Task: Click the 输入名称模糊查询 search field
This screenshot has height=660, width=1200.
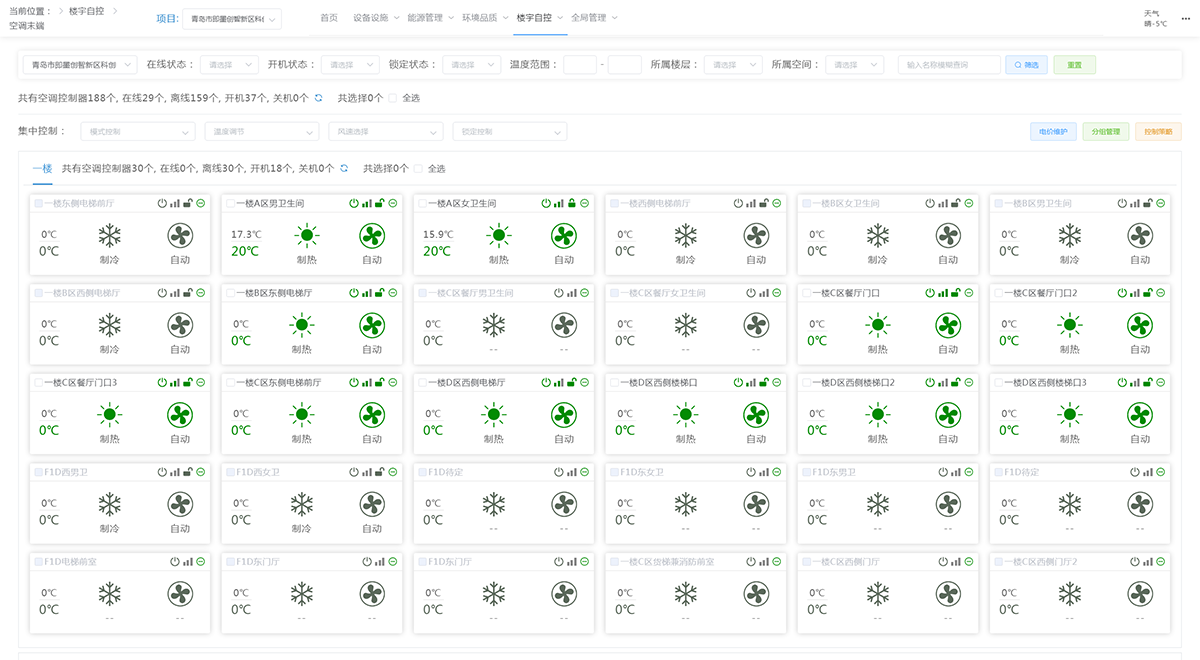Action: tap(949, 64)
